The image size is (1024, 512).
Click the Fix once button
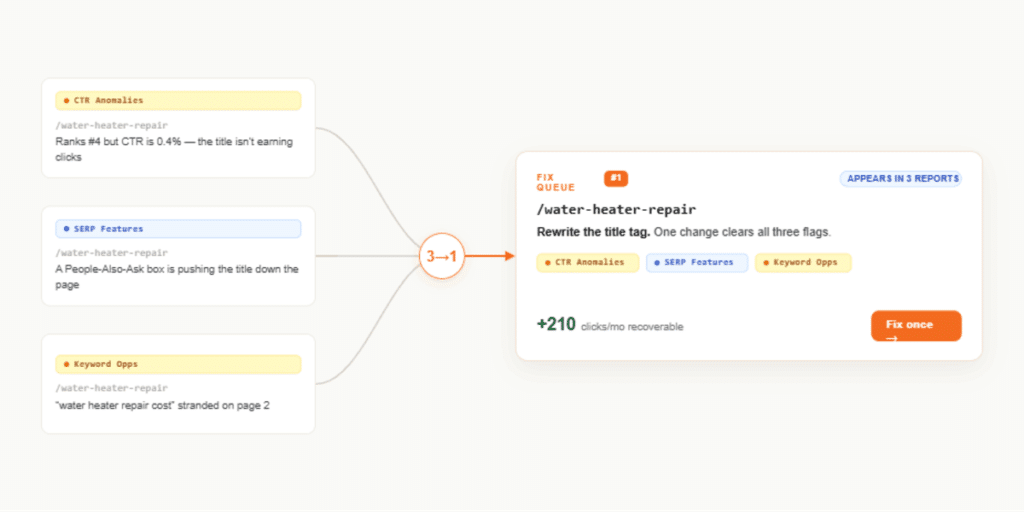(x=916, y=326)
